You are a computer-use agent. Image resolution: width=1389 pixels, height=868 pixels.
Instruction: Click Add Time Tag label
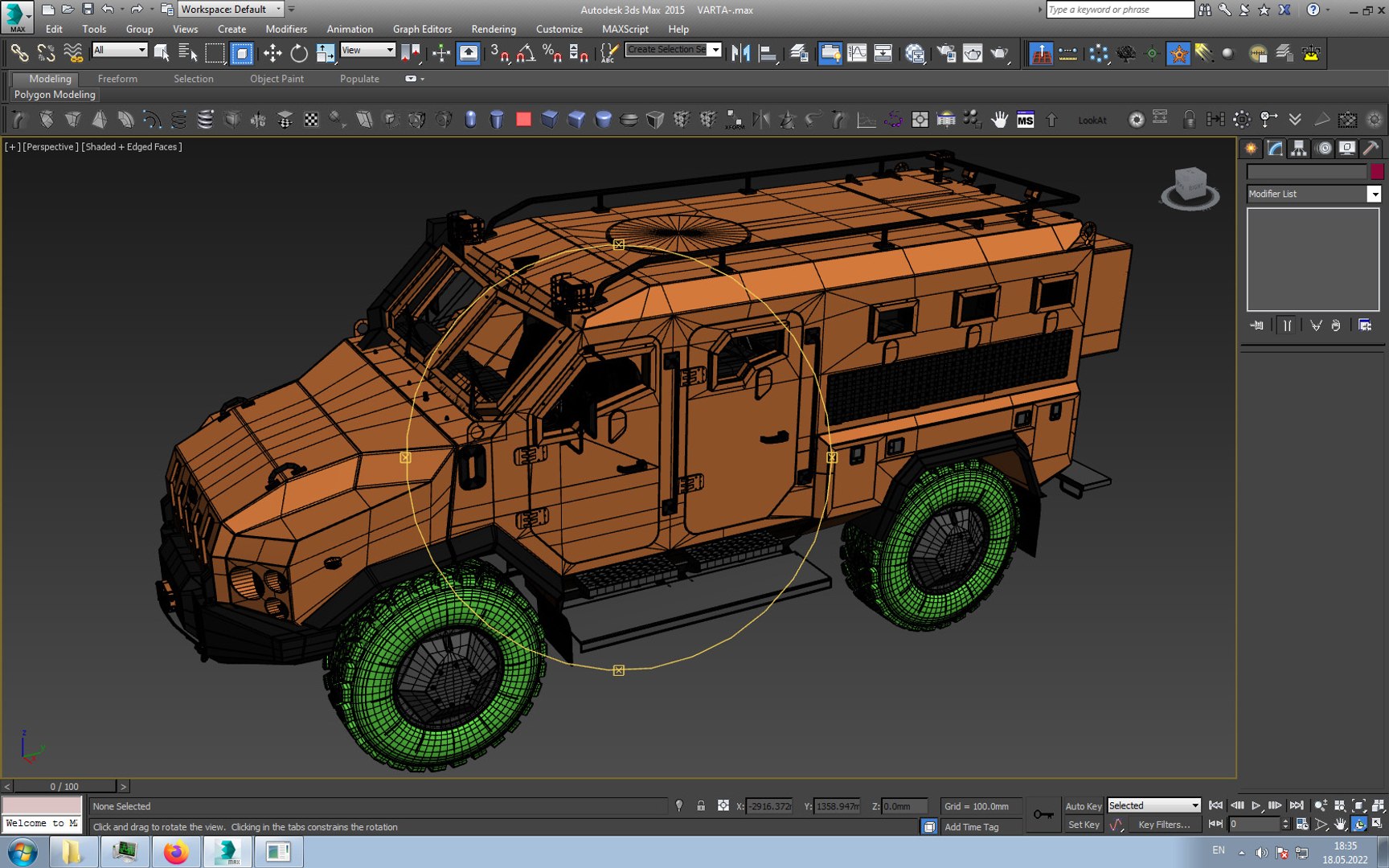[x=971, y=827]
